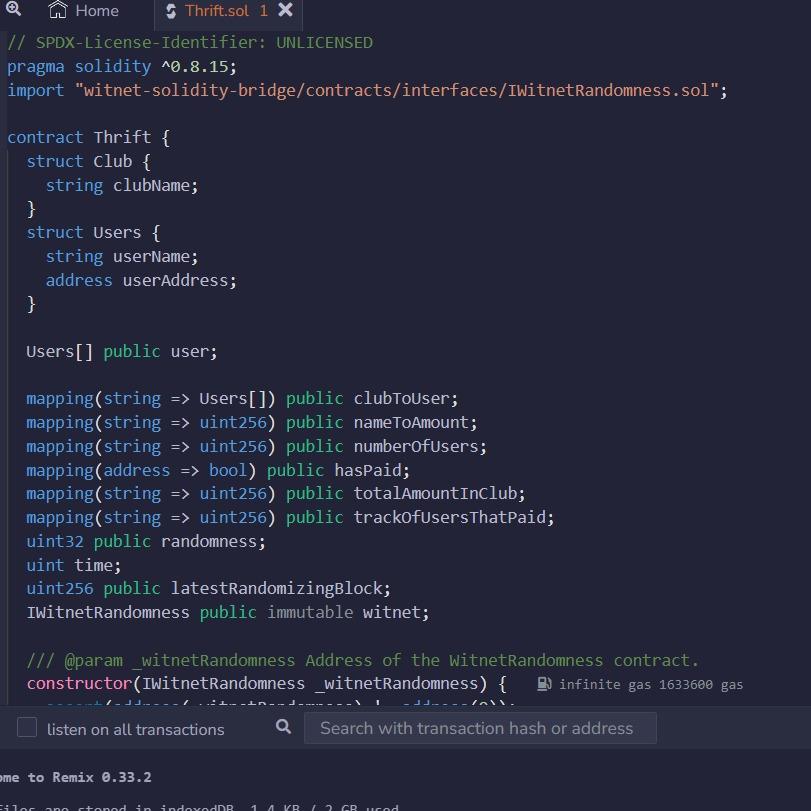Click the gas estimate icon beside constructor
This screenshot has width=811, height=811.
coord(544,685)
